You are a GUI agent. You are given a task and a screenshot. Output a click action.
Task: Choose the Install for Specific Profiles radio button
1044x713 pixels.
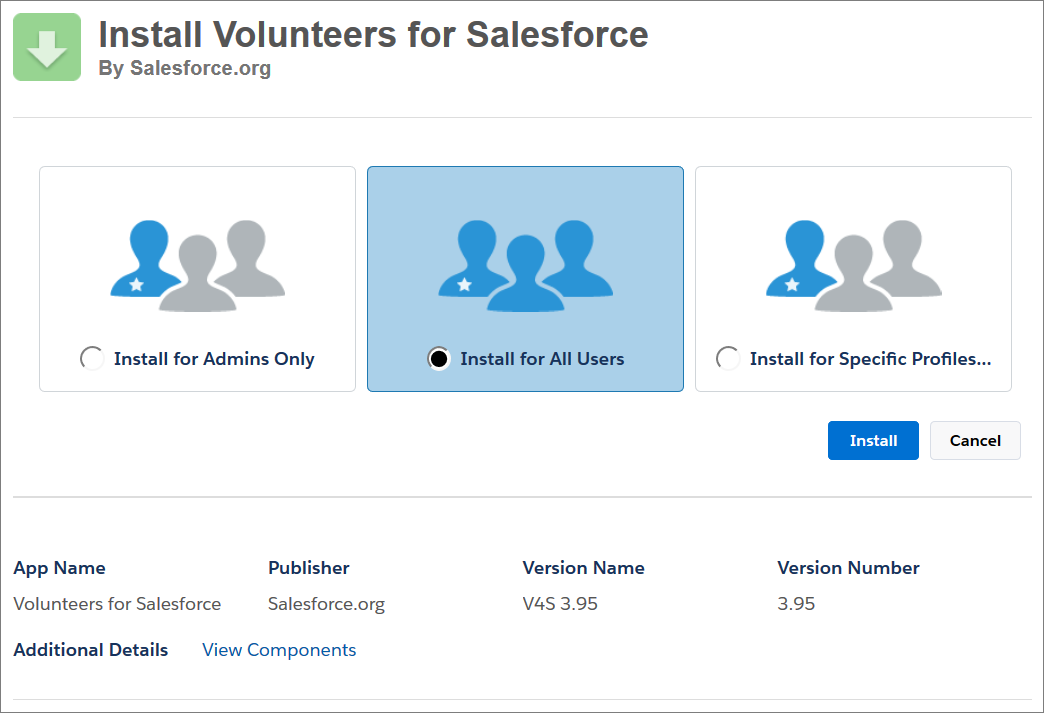click(x=728, y=358)
